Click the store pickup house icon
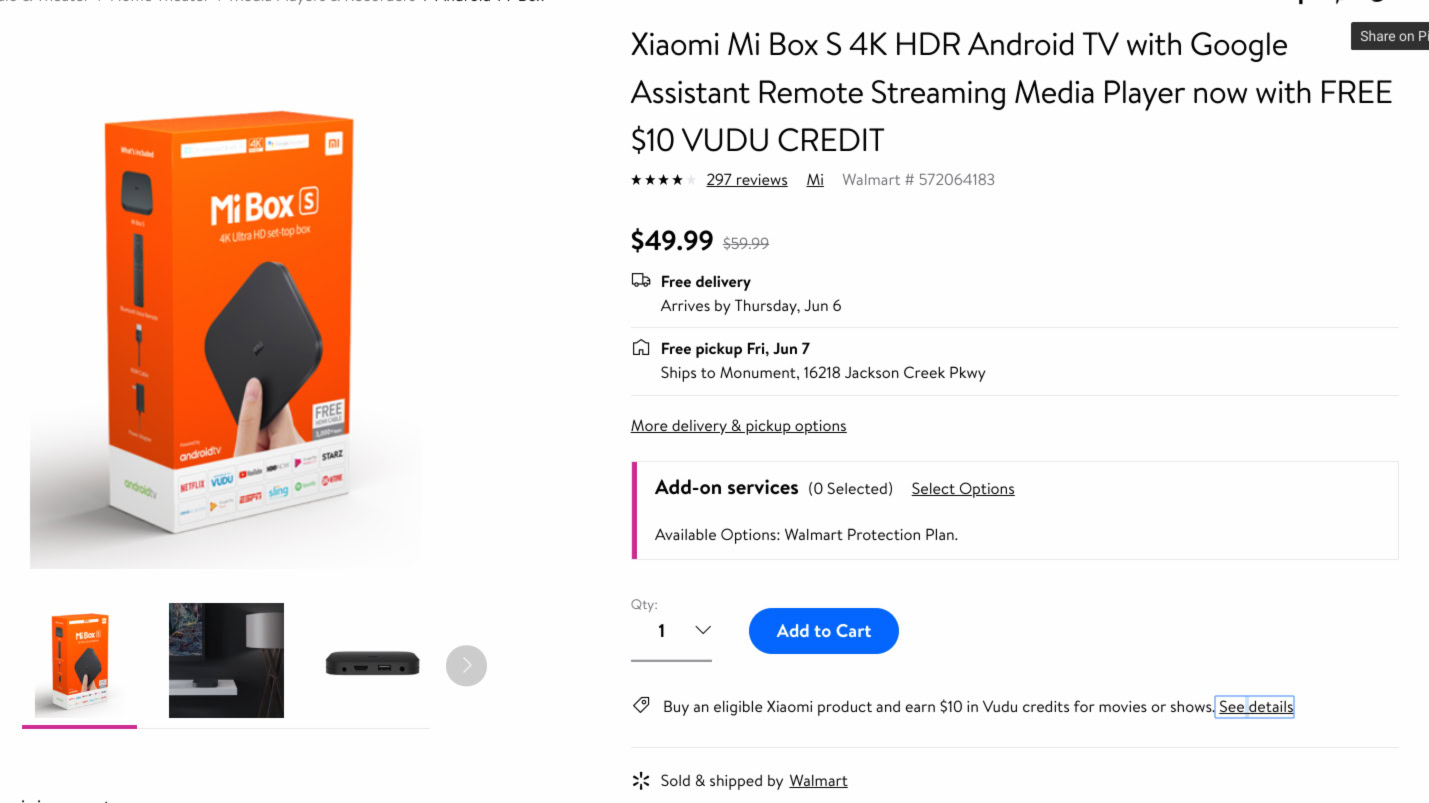This screenshot has height=803, width=1429. click(641, 348)
